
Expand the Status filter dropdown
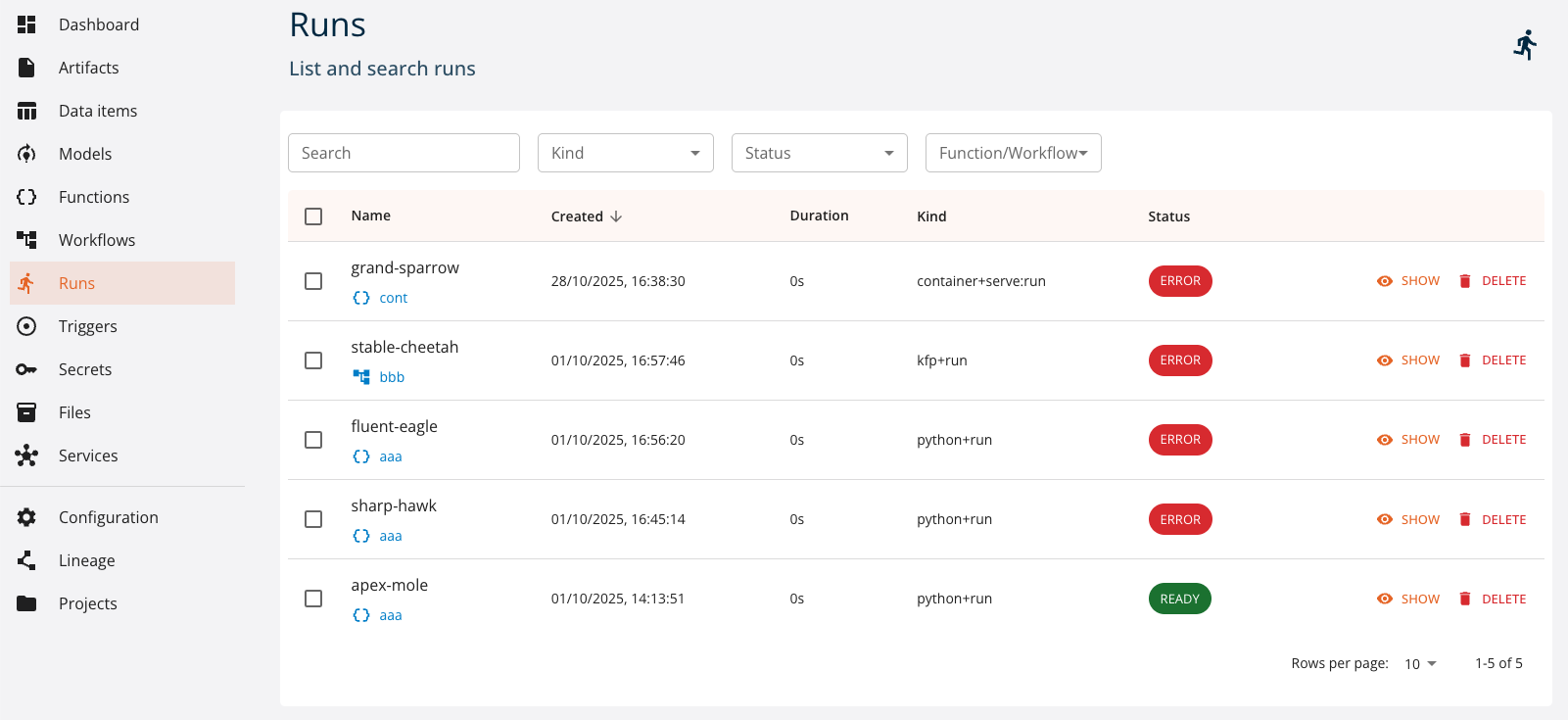[x=819, y=153]
